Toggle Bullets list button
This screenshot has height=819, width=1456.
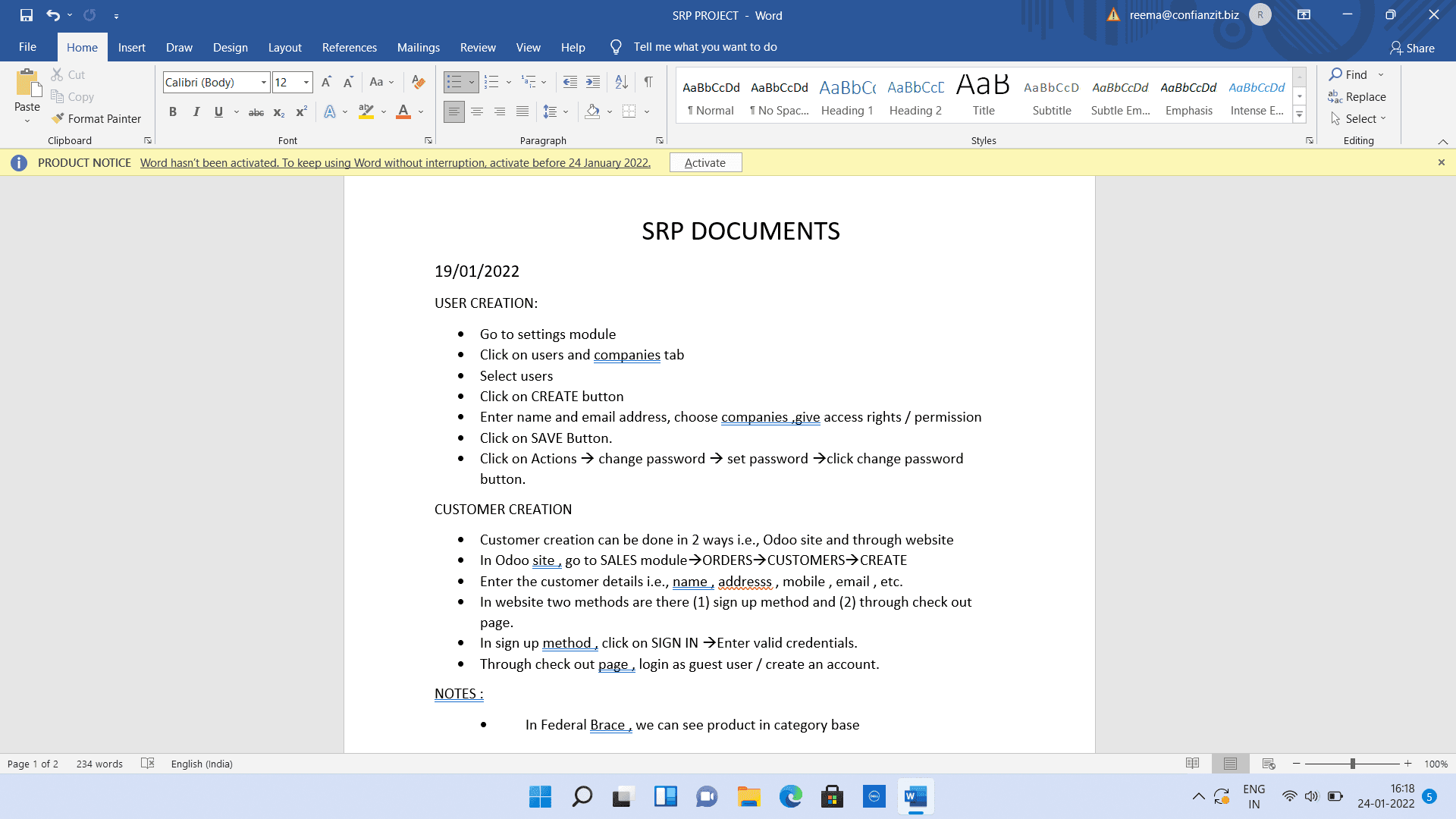453,82
